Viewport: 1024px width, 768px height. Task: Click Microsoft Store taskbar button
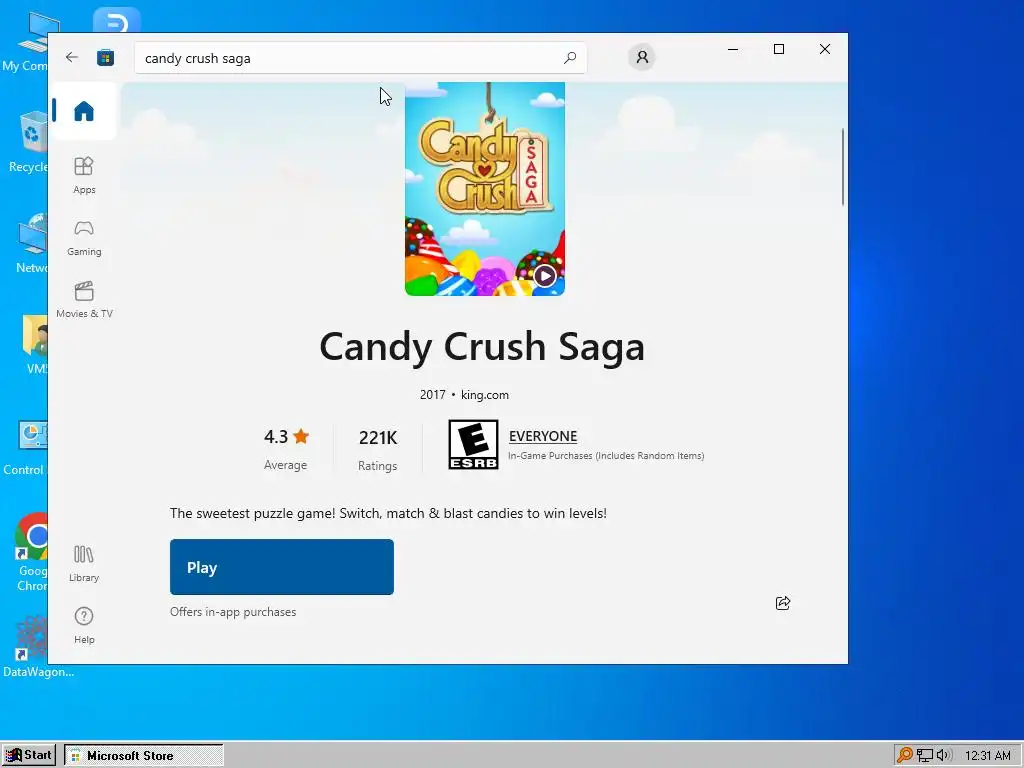(144, 756)
